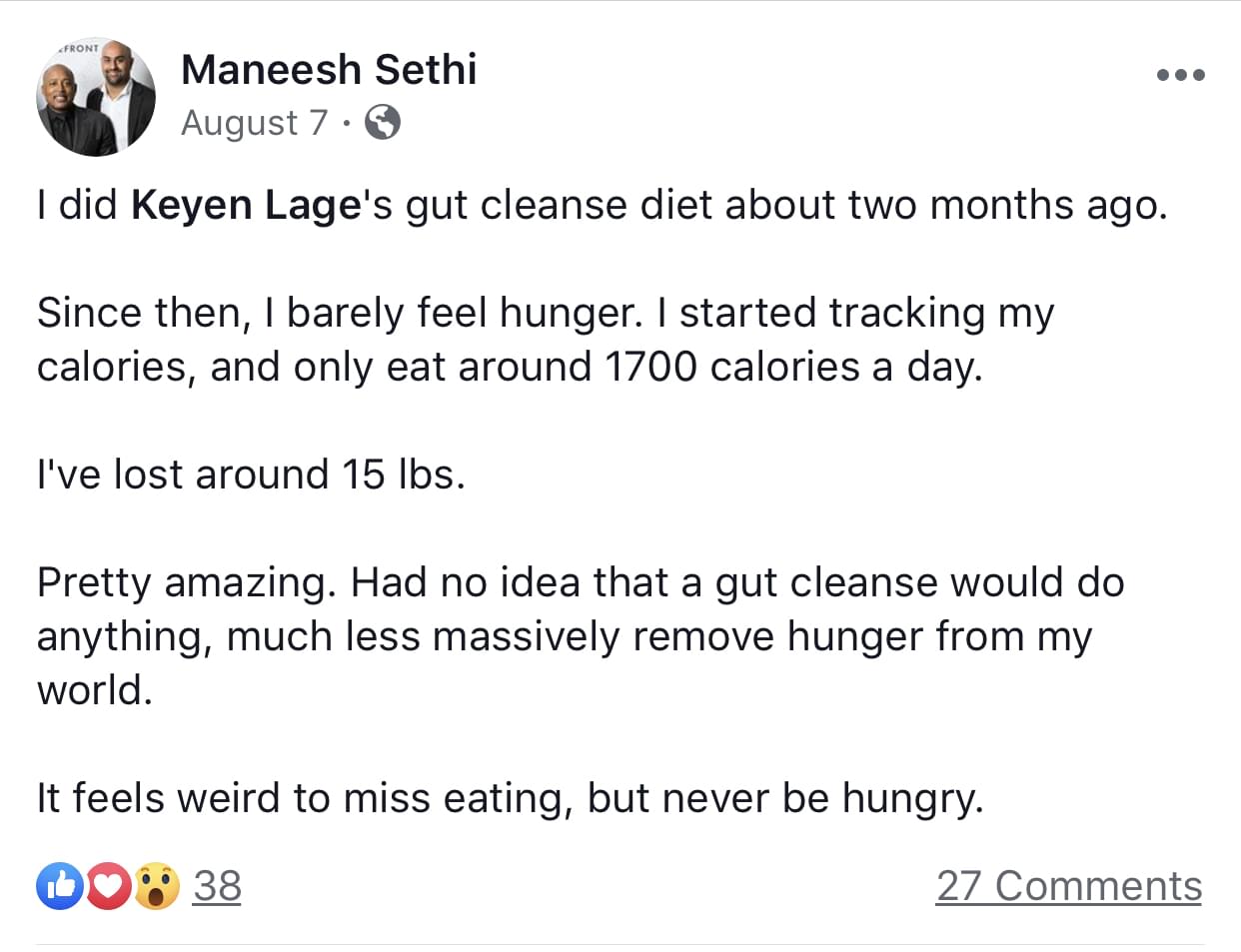Open the 27 Comments link
The image size is (1241, 952).
(1068, 886)
